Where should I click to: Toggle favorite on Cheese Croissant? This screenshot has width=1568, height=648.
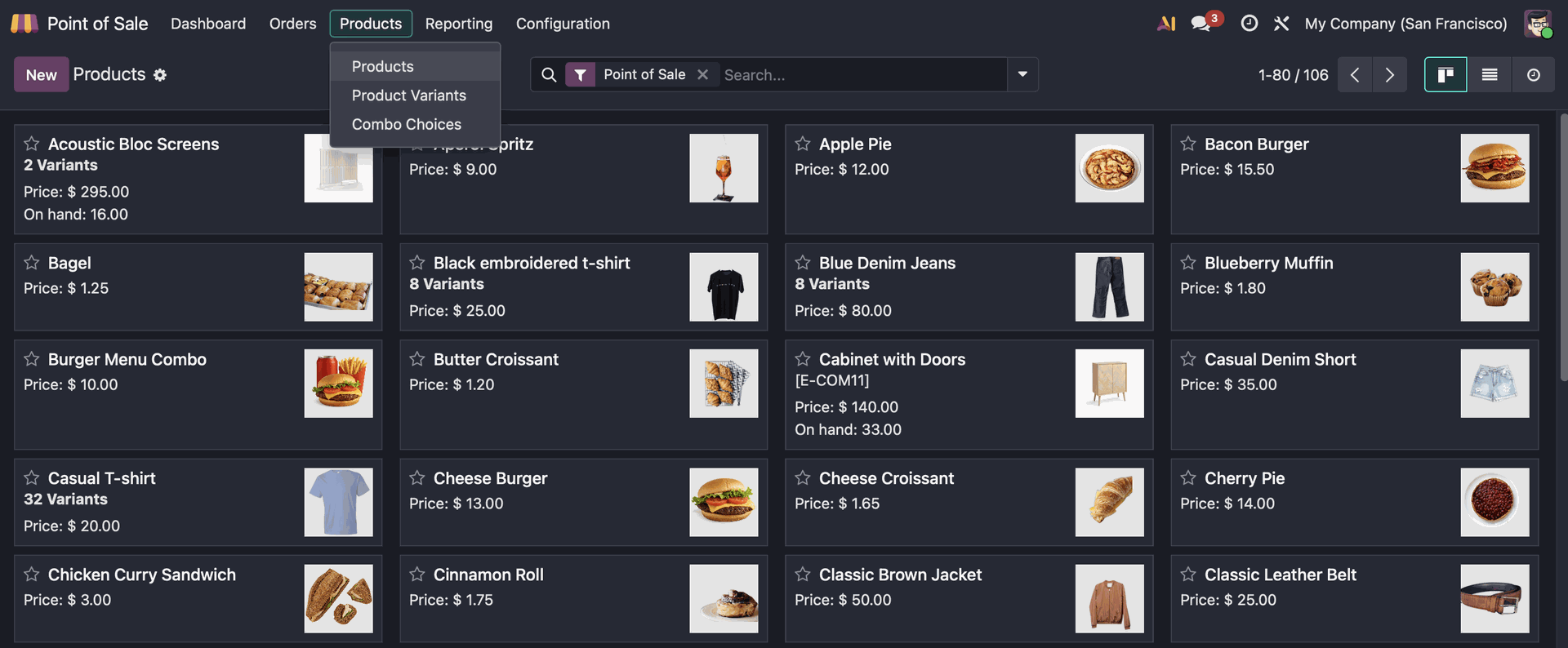point(803,478)
